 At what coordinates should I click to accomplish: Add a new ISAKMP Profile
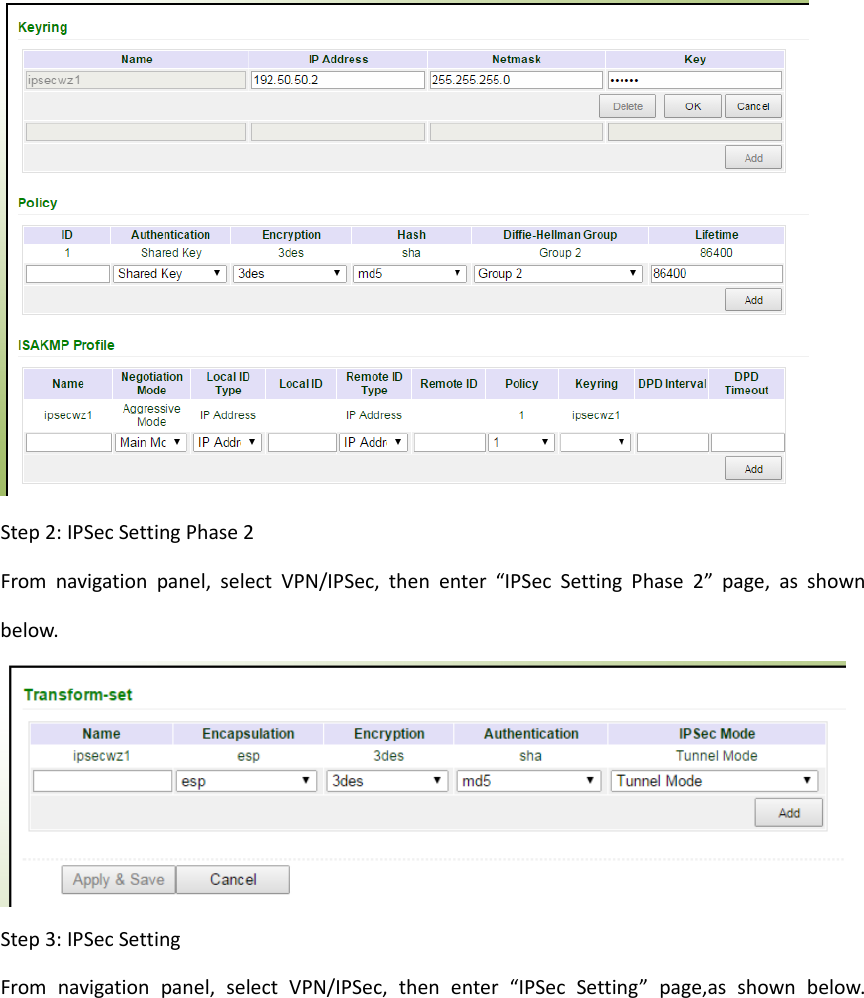point(753,468)
